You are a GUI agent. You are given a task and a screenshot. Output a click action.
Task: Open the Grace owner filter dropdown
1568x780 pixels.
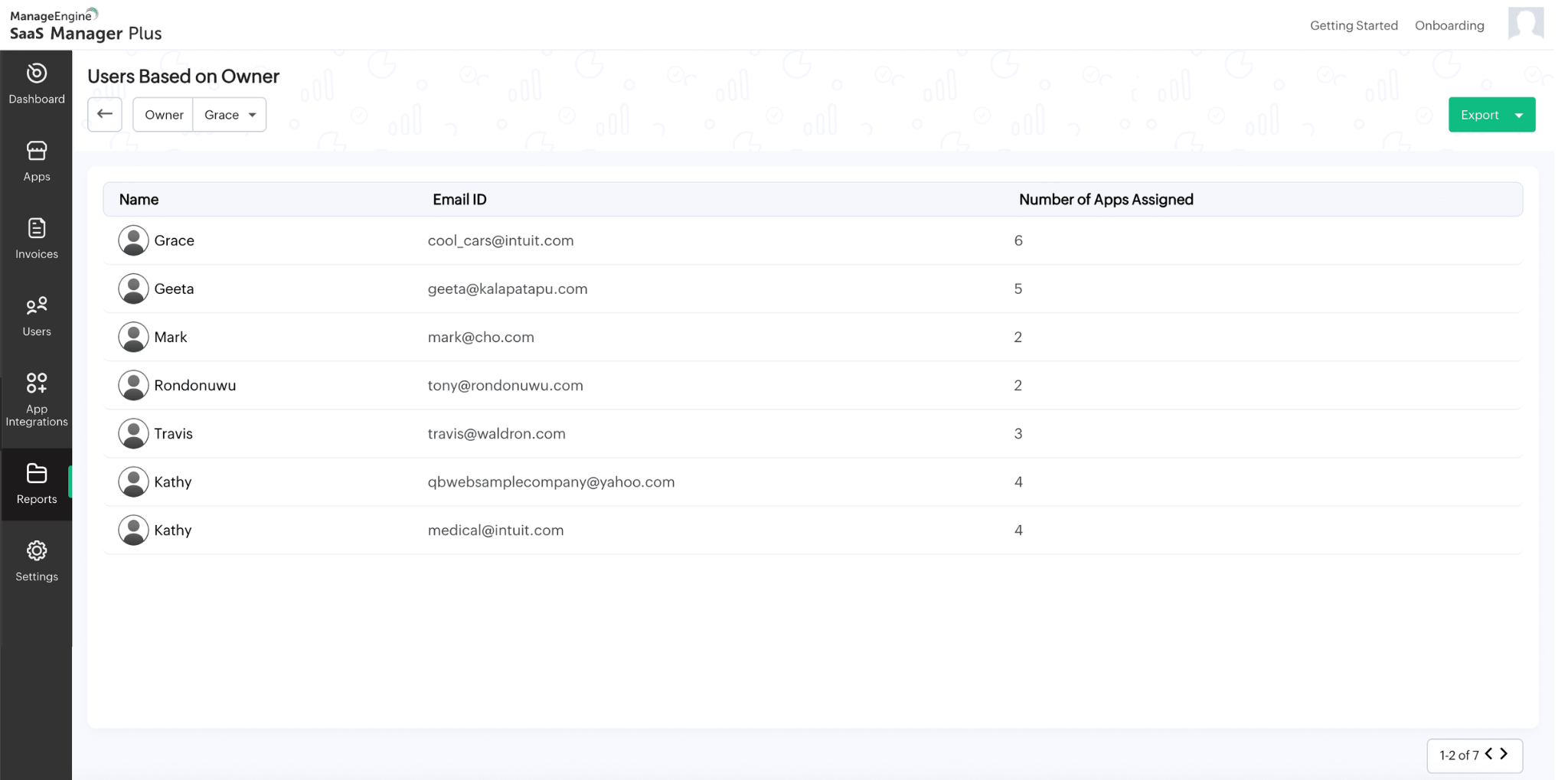click(229, 114)
